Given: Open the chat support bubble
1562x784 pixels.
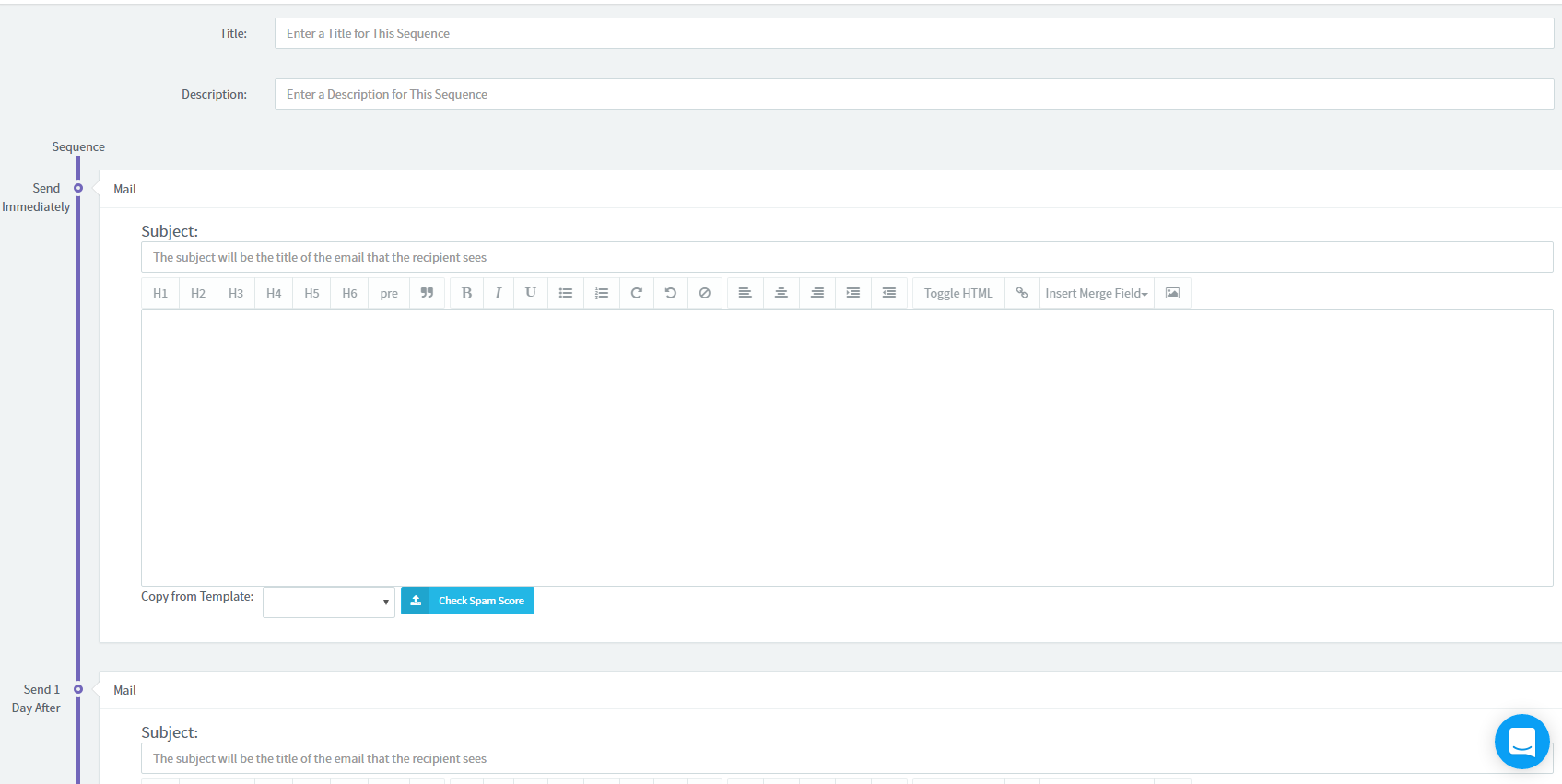Looking at the screenshot, I should 1521,742.
